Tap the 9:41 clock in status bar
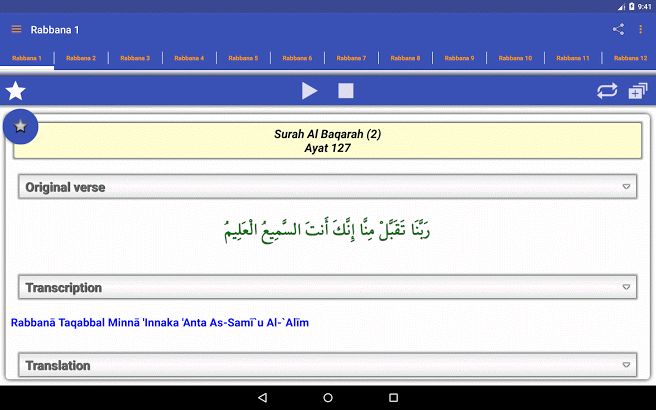Image resolution: width=656 pixels, height=410 pixels. pos(645,7)
